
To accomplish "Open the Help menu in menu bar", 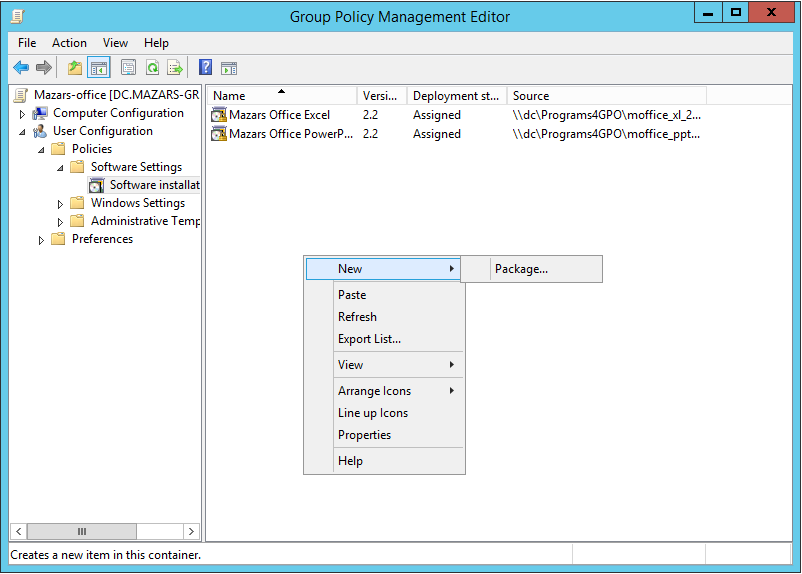I will click(x=156, y=43).
